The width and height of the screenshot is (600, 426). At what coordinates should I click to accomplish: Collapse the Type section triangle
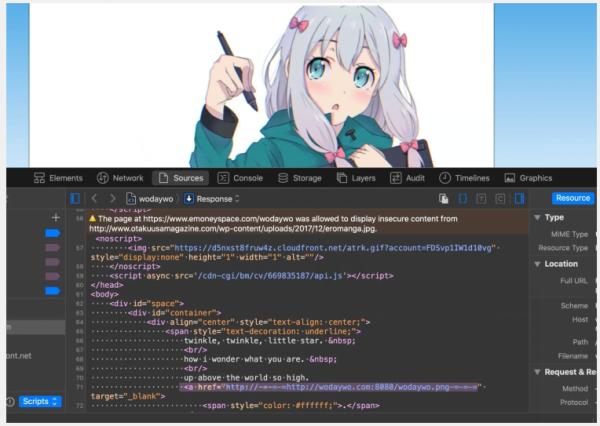pos(537,217)
